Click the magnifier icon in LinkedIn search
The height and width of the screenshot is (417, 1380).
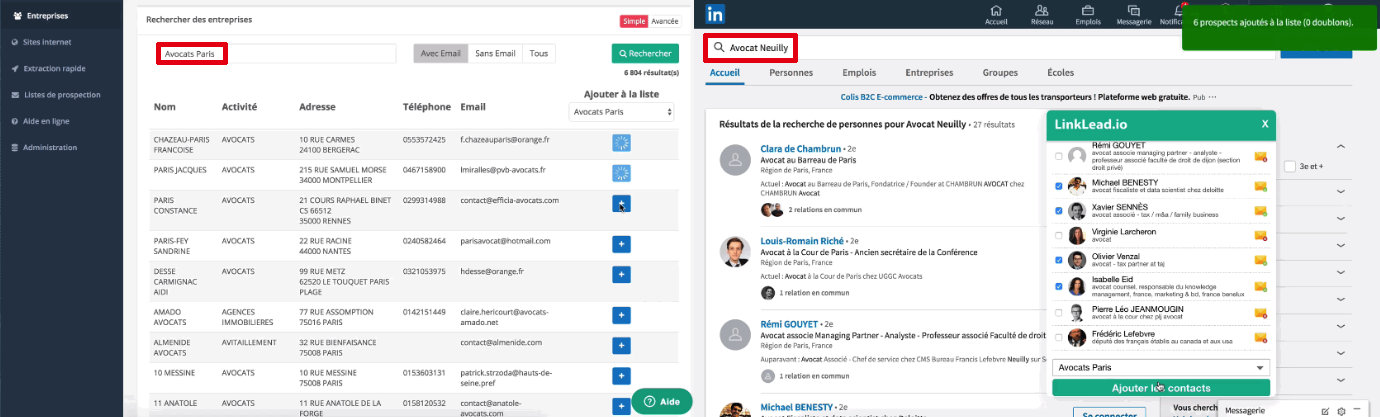[x=719, y=47]
